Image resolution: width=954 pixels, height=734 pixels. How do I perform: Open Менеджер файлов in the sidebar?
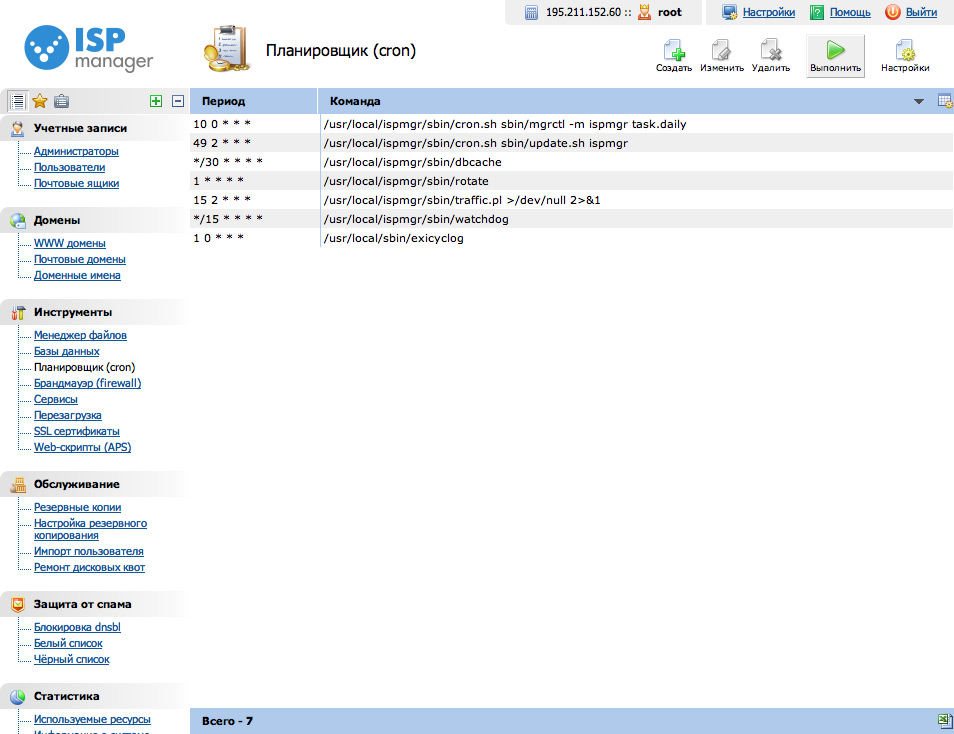[x=80, y=335]
